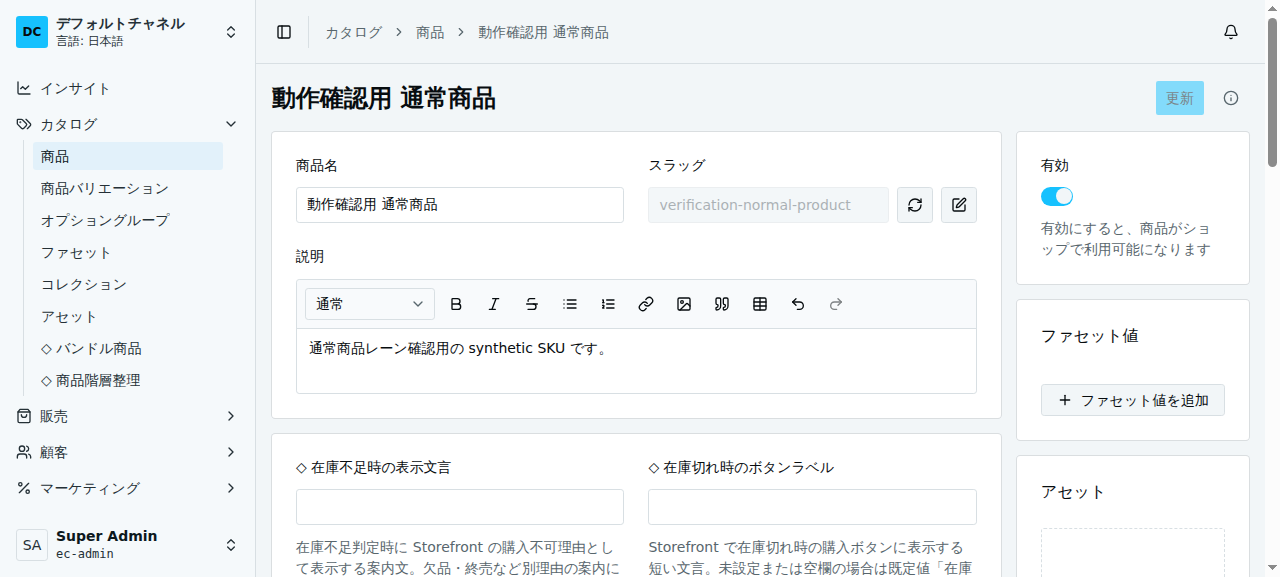Click the 商品名 input field

click(460, 205)
